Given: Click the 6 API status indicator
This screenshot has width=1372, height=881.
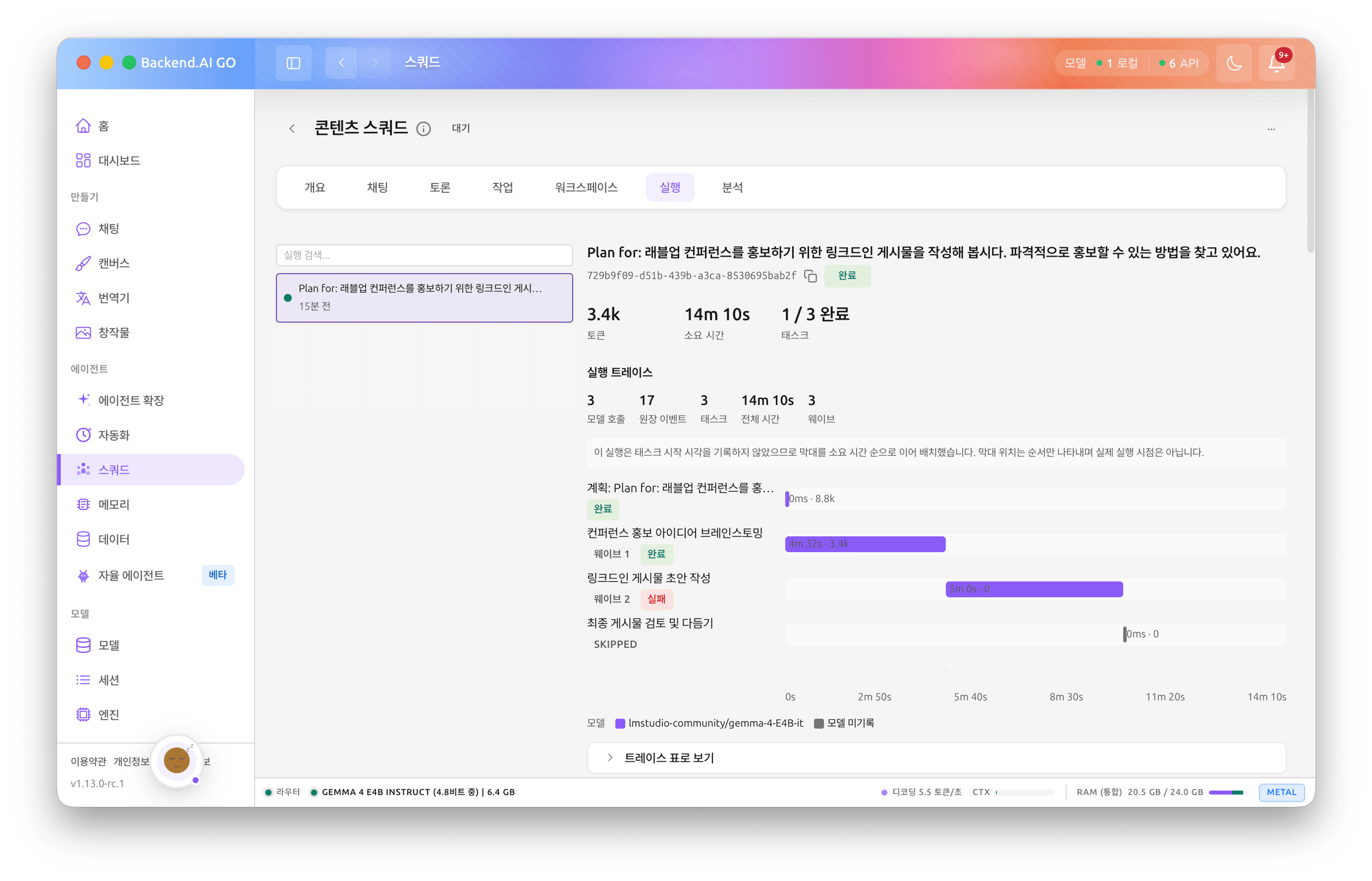Looking at the screenshot, I should click(1179, 64).
